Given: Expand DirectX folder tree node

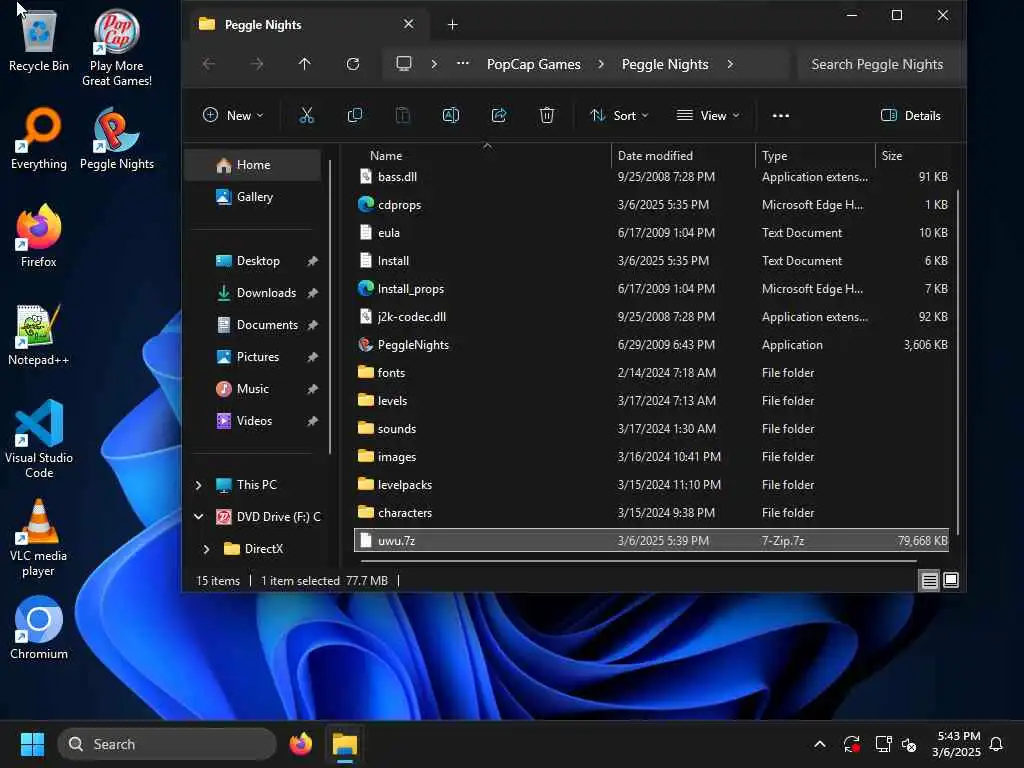Looking at the screenshot, I should [x=206, y=549].
